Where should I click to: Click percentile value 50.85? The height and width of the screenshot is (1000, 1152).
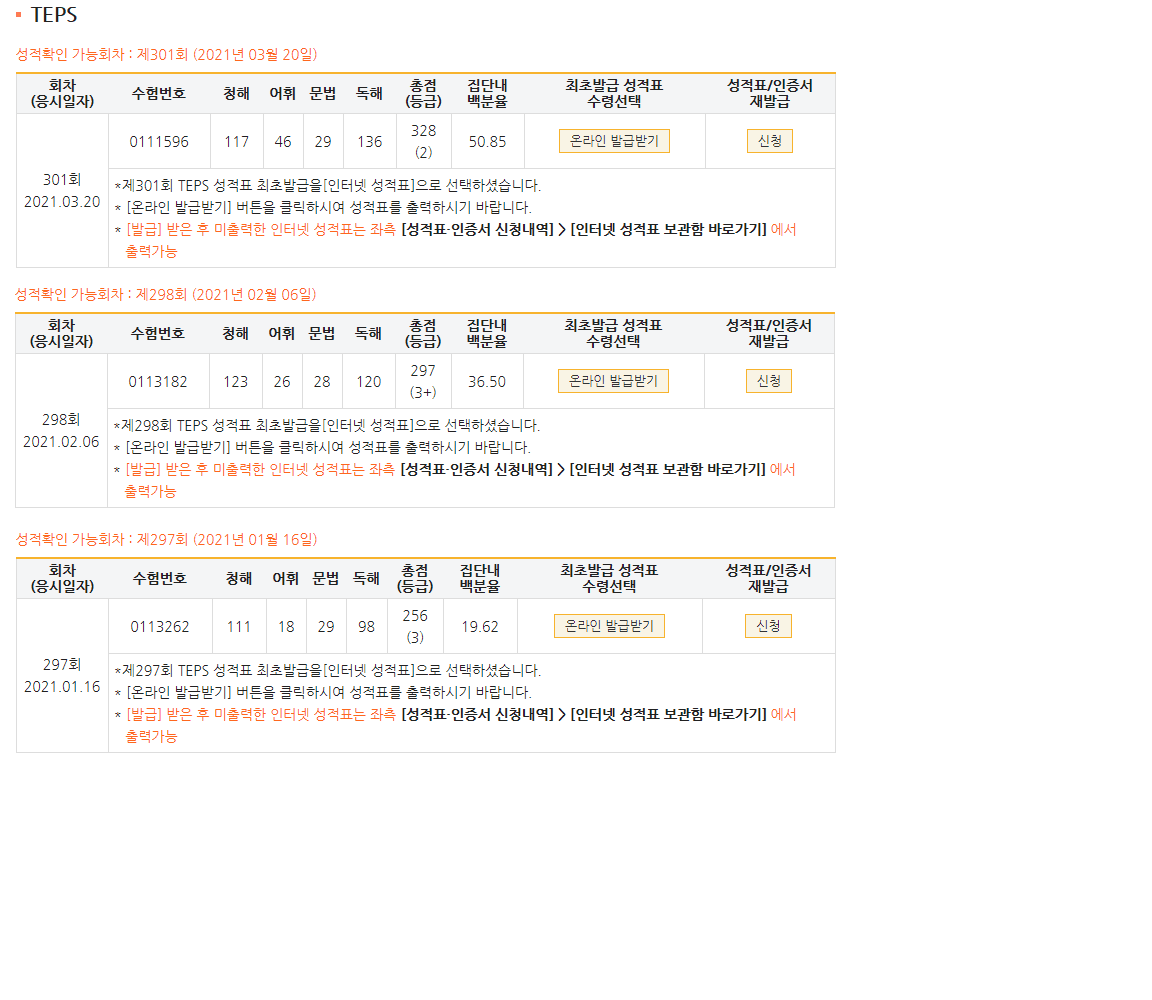coord(487,142)
